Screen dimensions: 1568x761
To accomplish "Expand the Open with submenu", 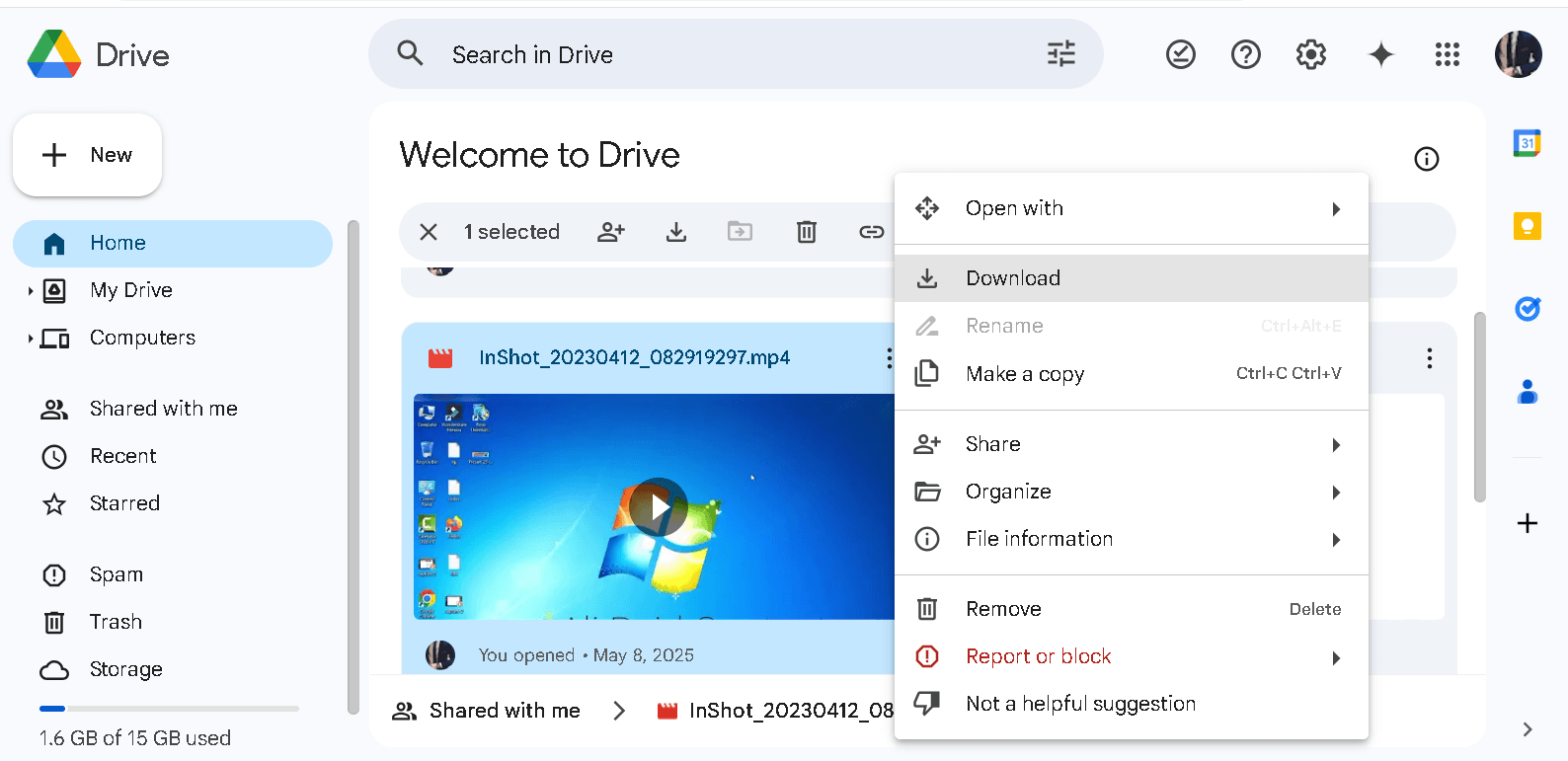I will point(1132,208).
